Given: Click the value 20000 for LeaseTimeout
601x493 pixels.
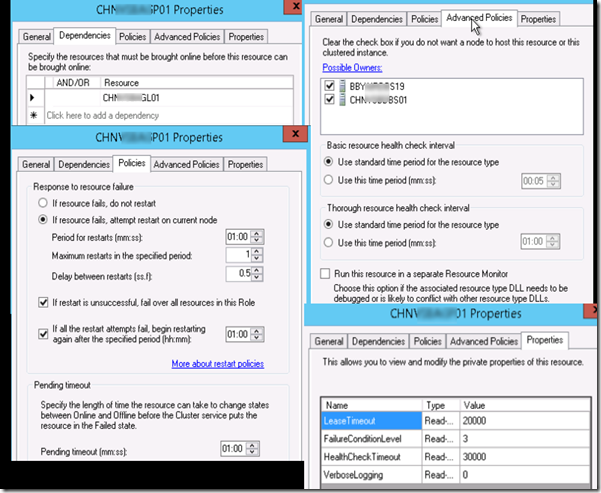Looking at the screenshot, I should (474, 421).
